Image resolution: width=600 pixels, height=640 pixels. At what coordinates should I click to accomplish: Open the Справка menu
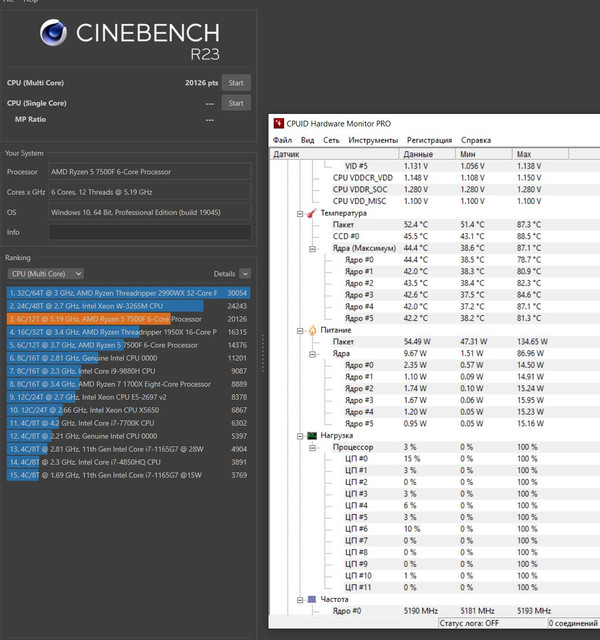click(476, 140)
